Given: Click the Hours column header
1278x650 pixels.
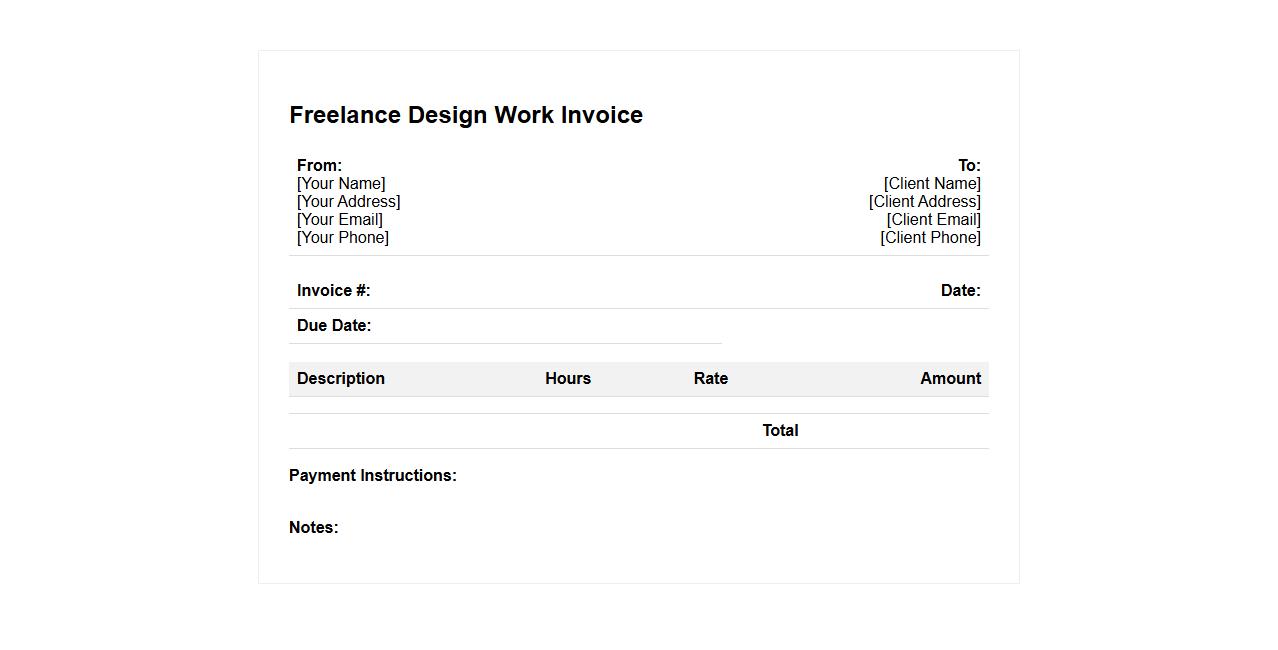Looking at the screenshot, I should (x=568, y=379).
